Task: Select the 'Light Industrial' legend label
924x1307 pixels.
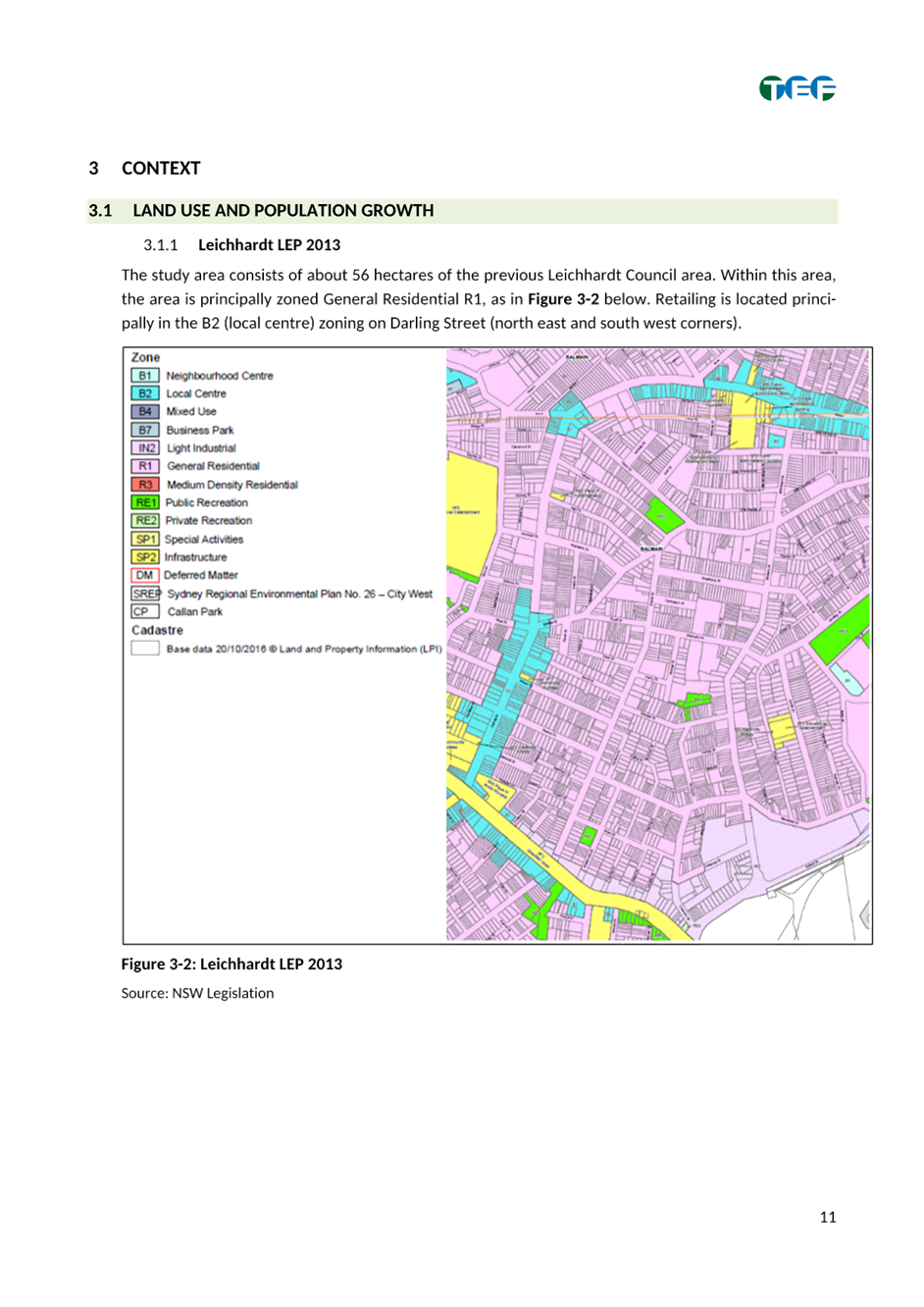Action: pyautogui.click(x=201, y=447)
